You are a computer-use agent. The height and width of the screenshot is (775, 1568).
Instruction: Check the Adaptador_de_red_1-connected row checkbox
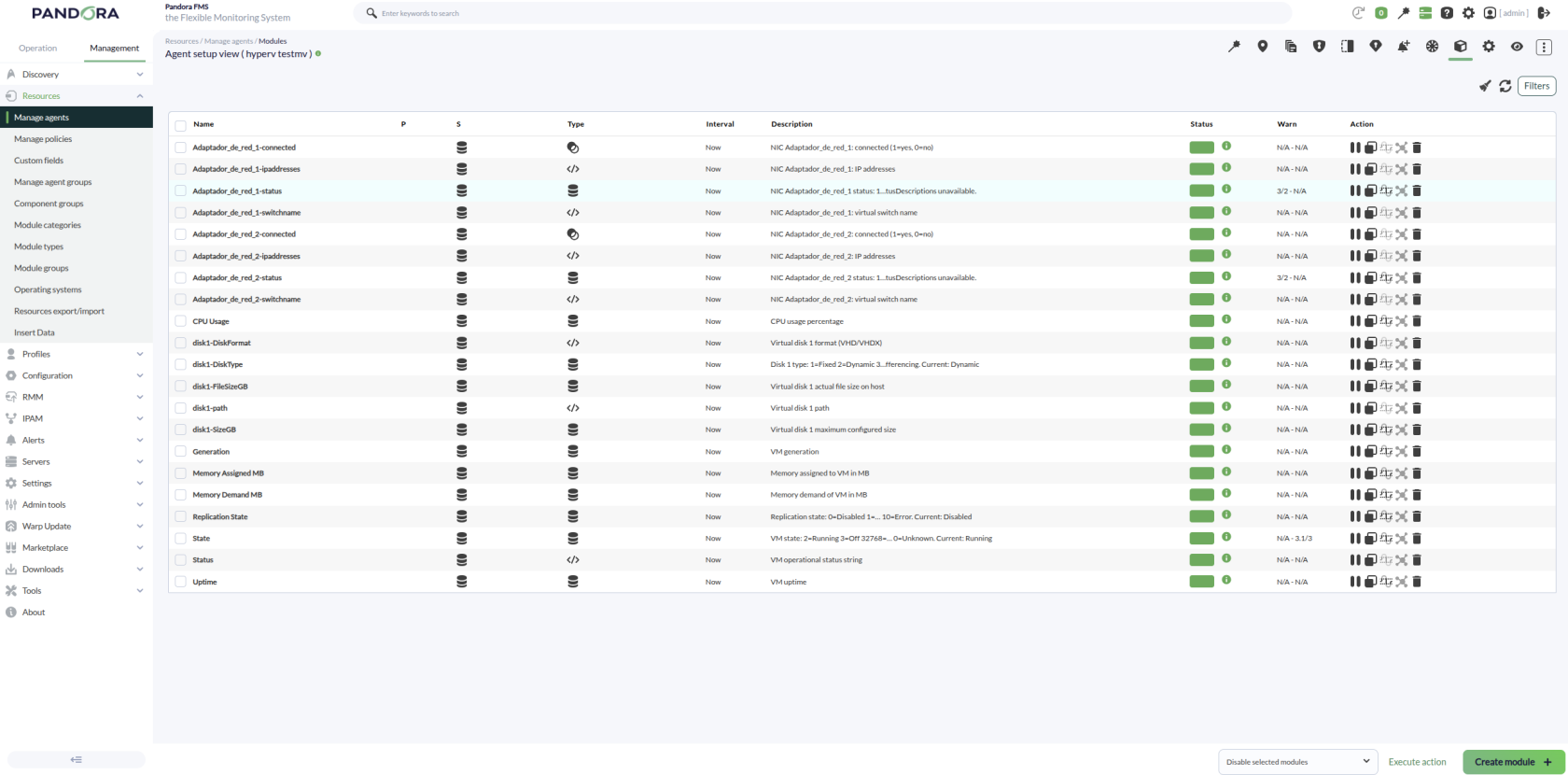coord(181,148)
